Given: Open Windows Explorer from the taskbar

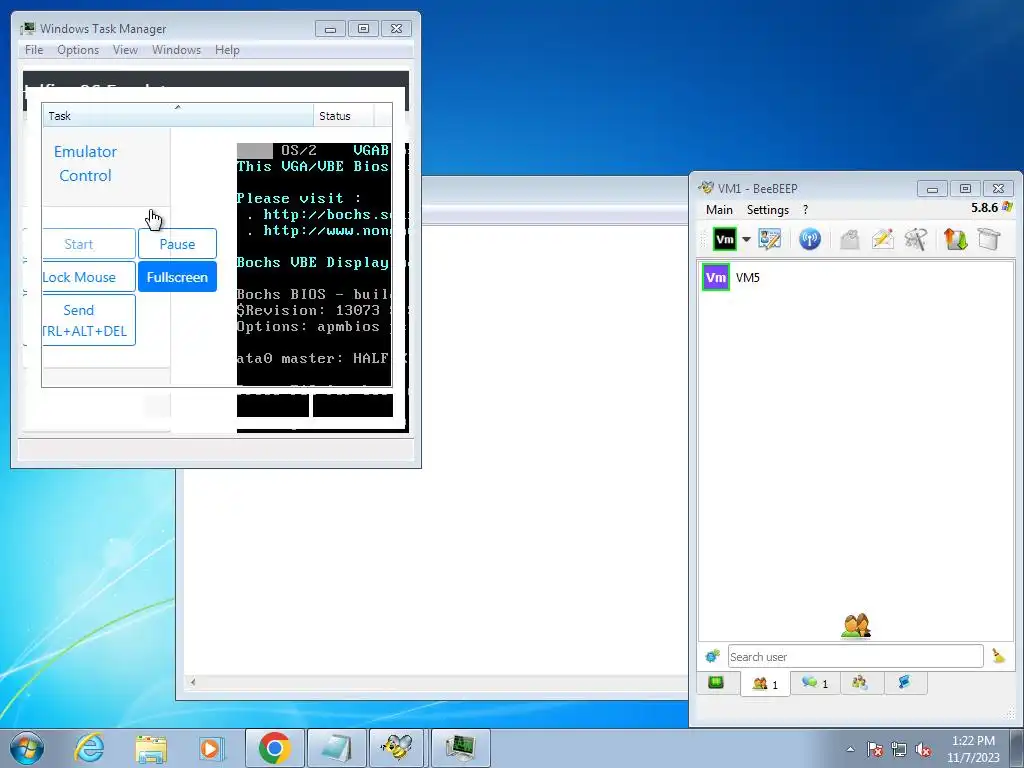Looking at the screenshot, I should [151, 748].
